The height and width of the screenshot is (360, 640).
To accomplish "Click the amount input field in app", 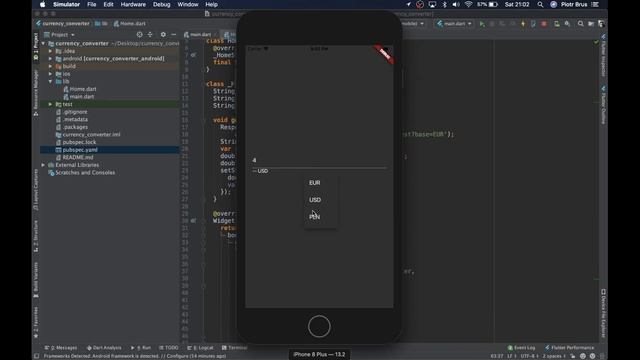I will tap(320, 160).
